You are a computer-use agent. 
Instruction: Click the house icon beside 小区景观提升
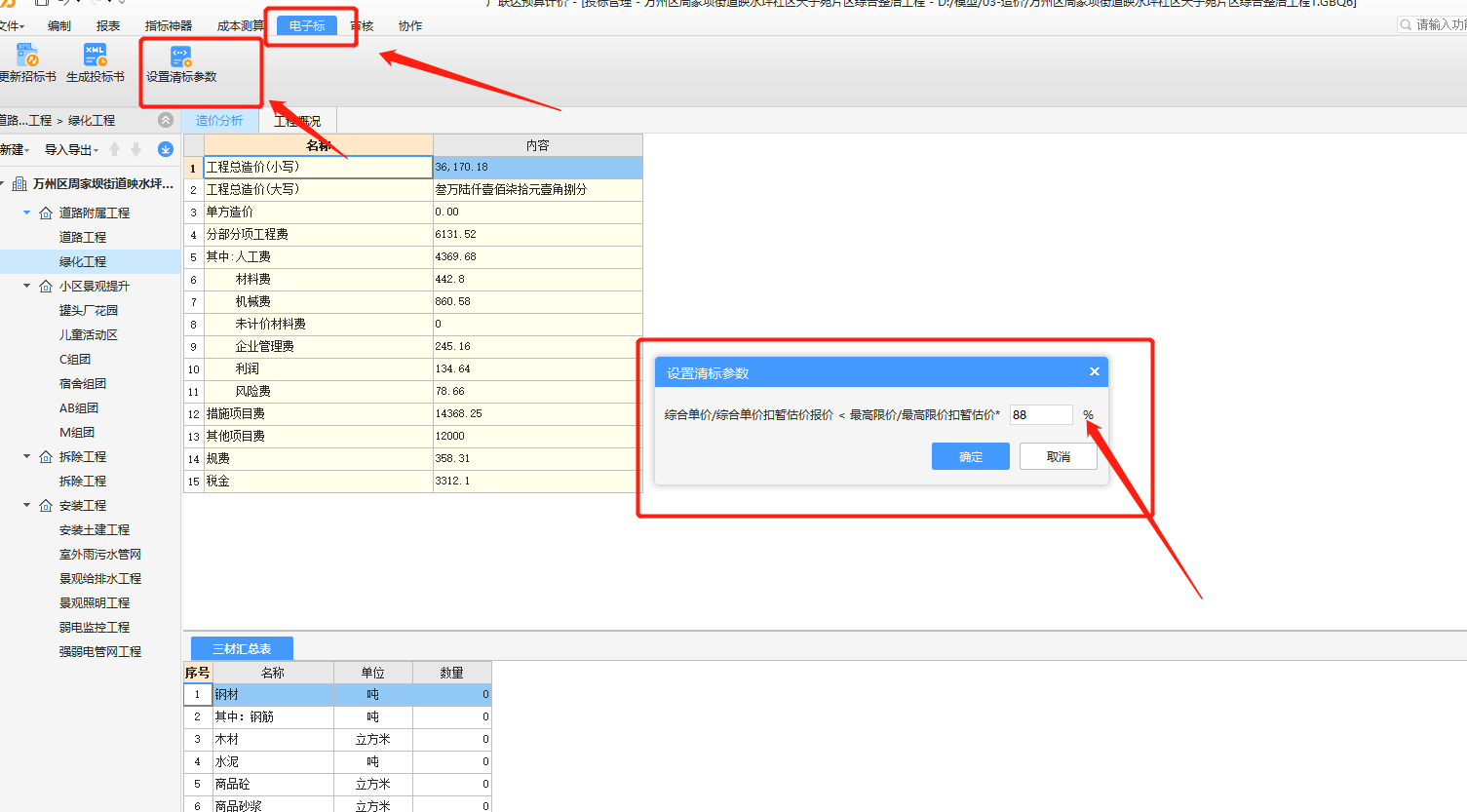[46, 286]
